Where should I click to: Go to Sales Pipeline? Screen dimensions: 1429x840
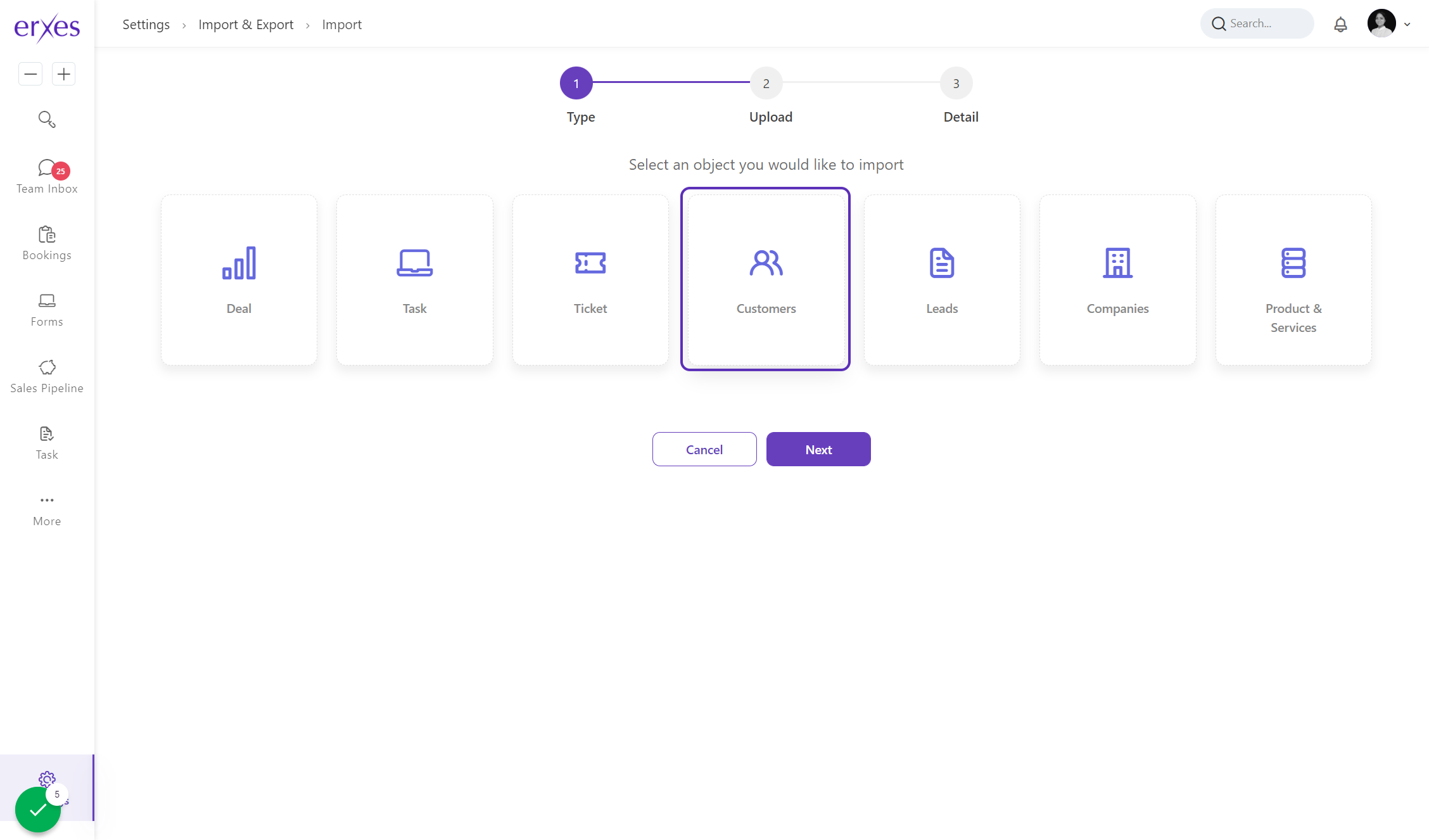pyautogui.click(x=47, y=376)
